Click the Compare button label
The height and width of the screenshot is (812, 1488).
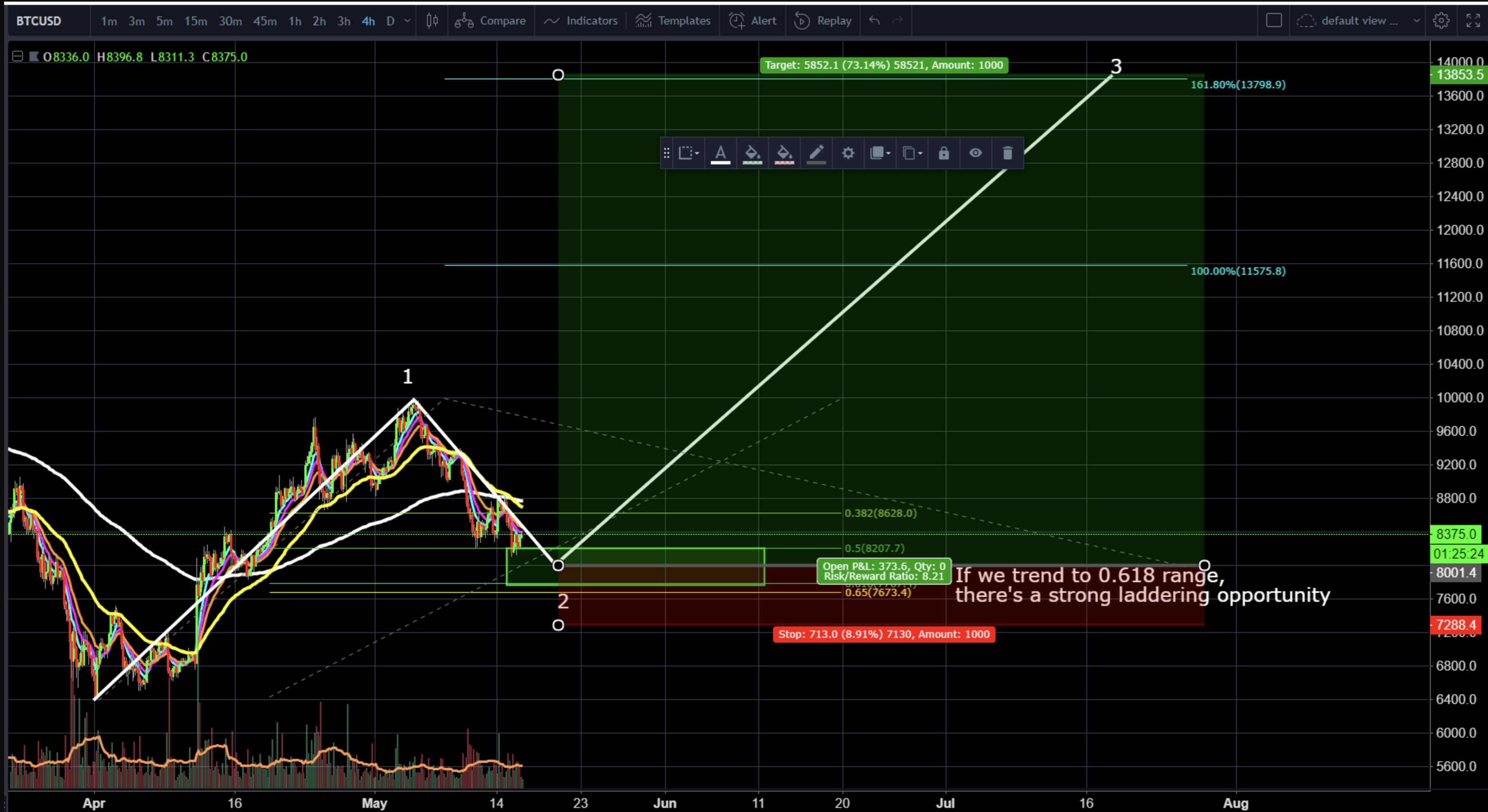pos(503,21)
